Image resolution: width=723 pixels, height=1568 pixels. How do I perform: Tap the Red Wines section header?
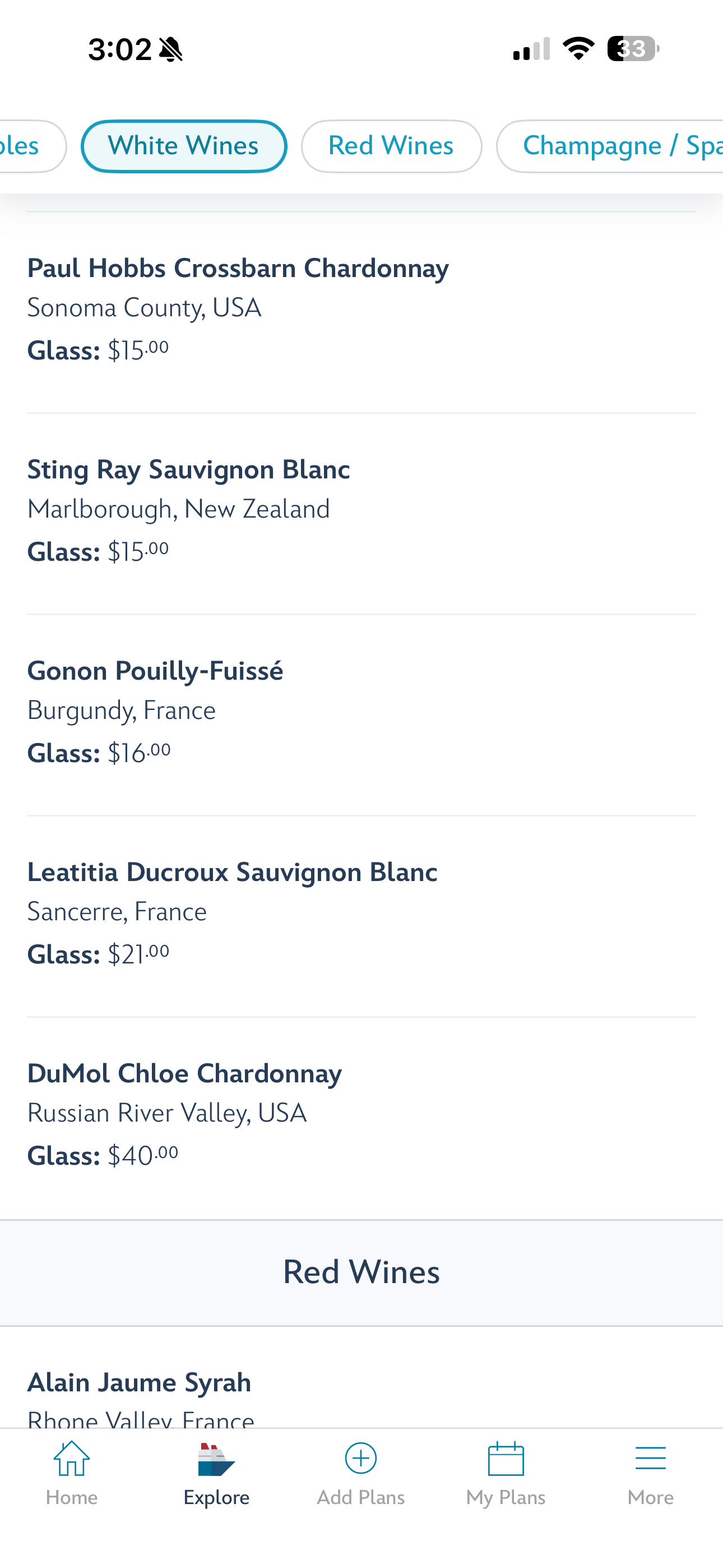[x=361, y=1272]
